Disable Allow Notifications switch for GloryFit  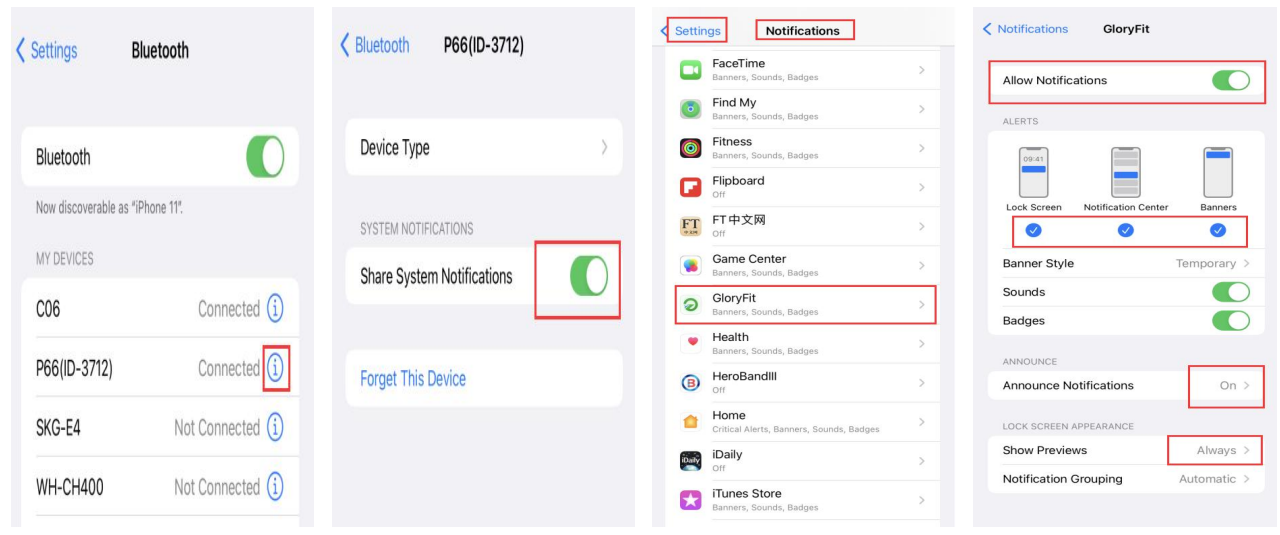1231,80
